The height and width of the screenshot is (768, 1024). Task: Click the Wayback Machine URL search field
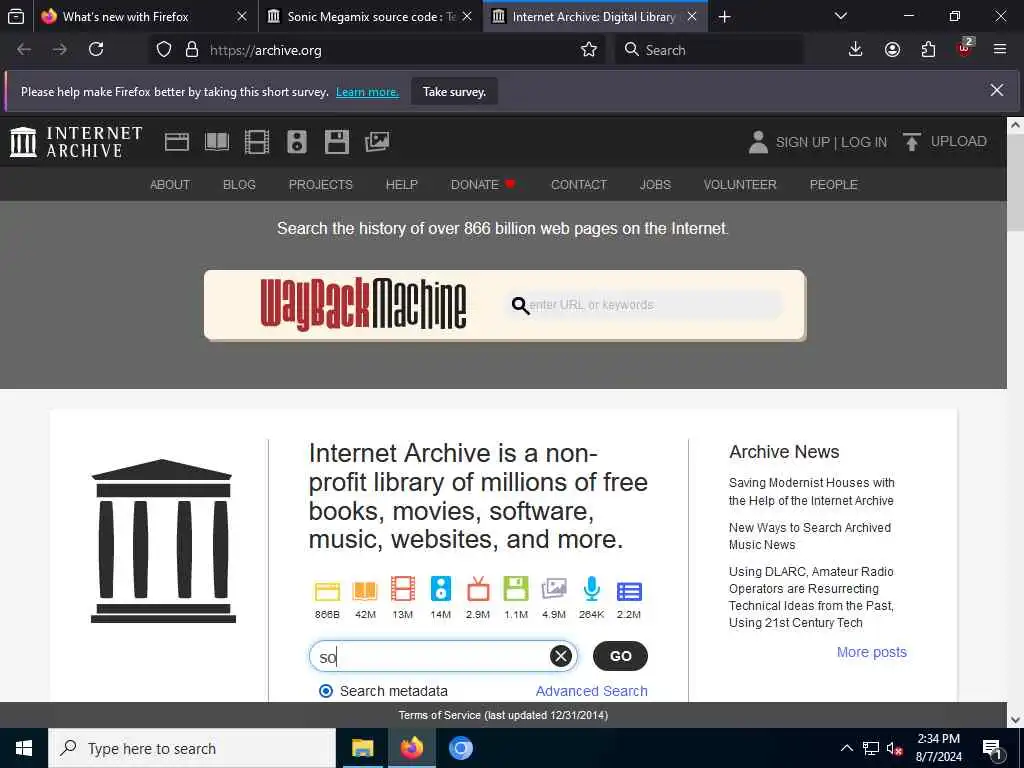tap(643, 305)
